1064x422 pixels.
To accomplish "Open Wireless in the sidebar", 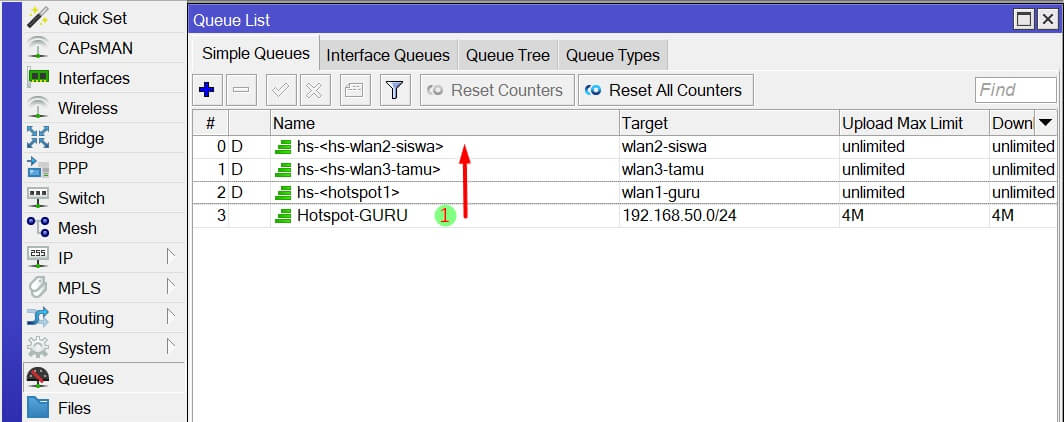I will point(87,108).
